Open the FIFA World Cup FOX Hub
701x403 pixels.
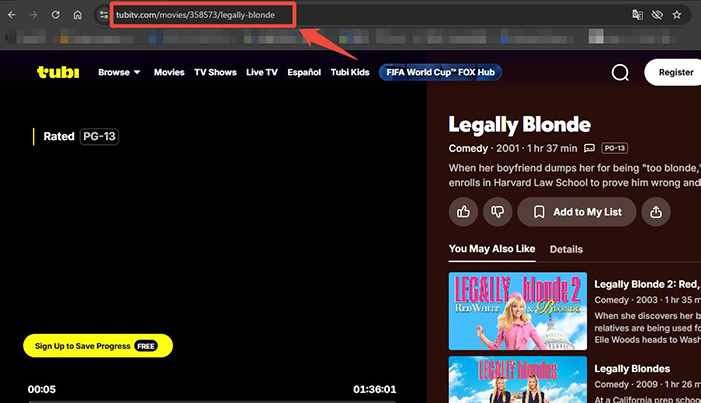tap(440, 72)
